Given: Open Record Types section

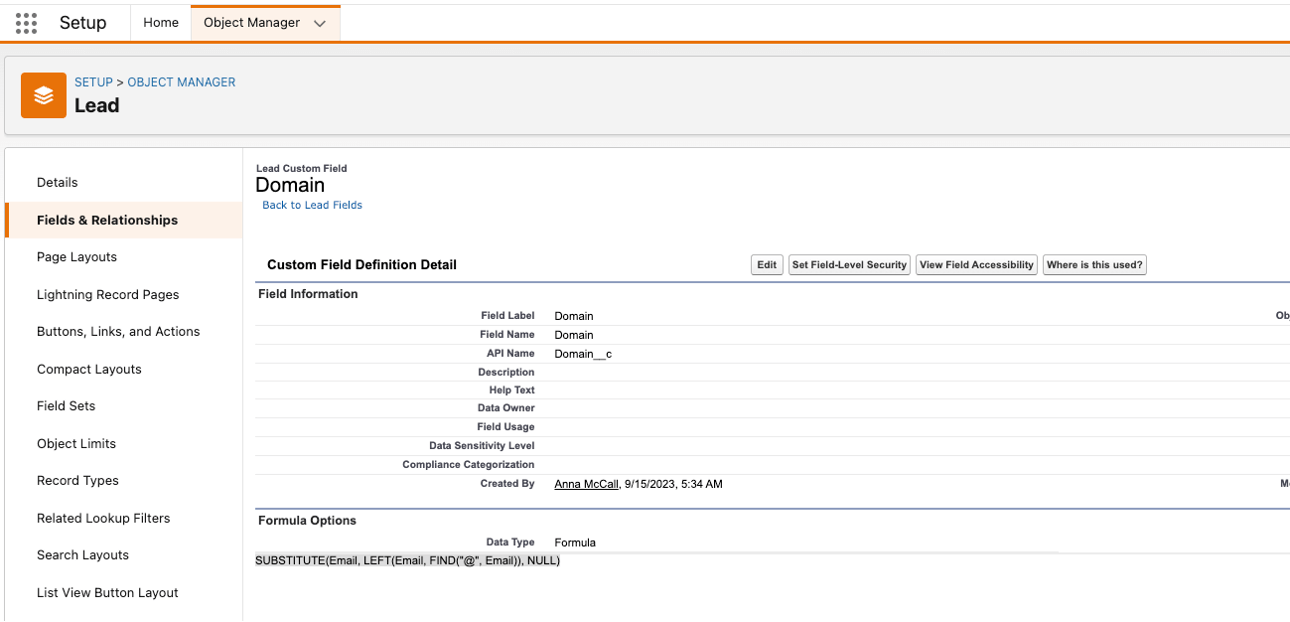Looking at the screenshot, I should pos(78,480).
